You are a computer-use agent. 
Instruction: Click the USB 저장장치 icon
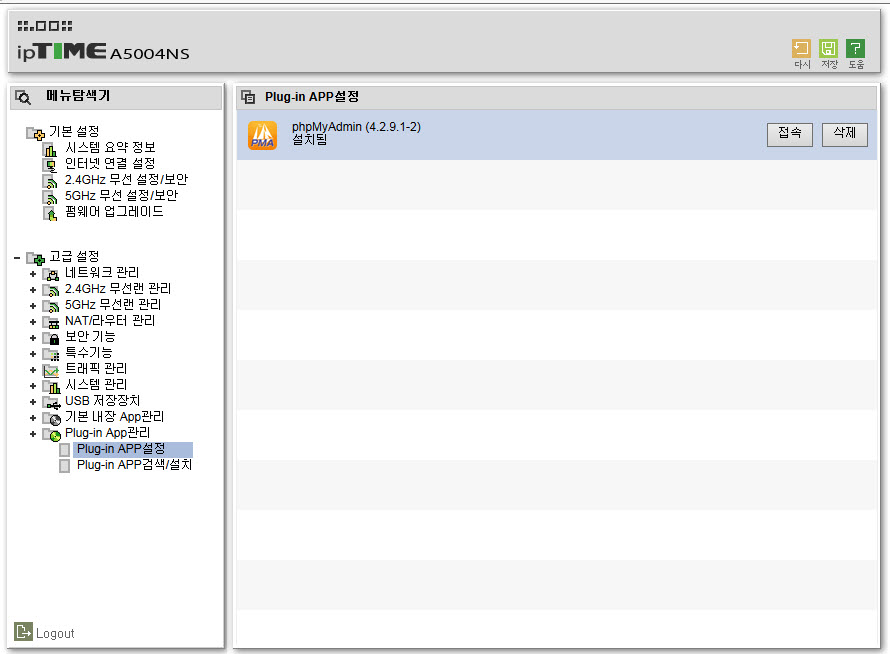52,403
